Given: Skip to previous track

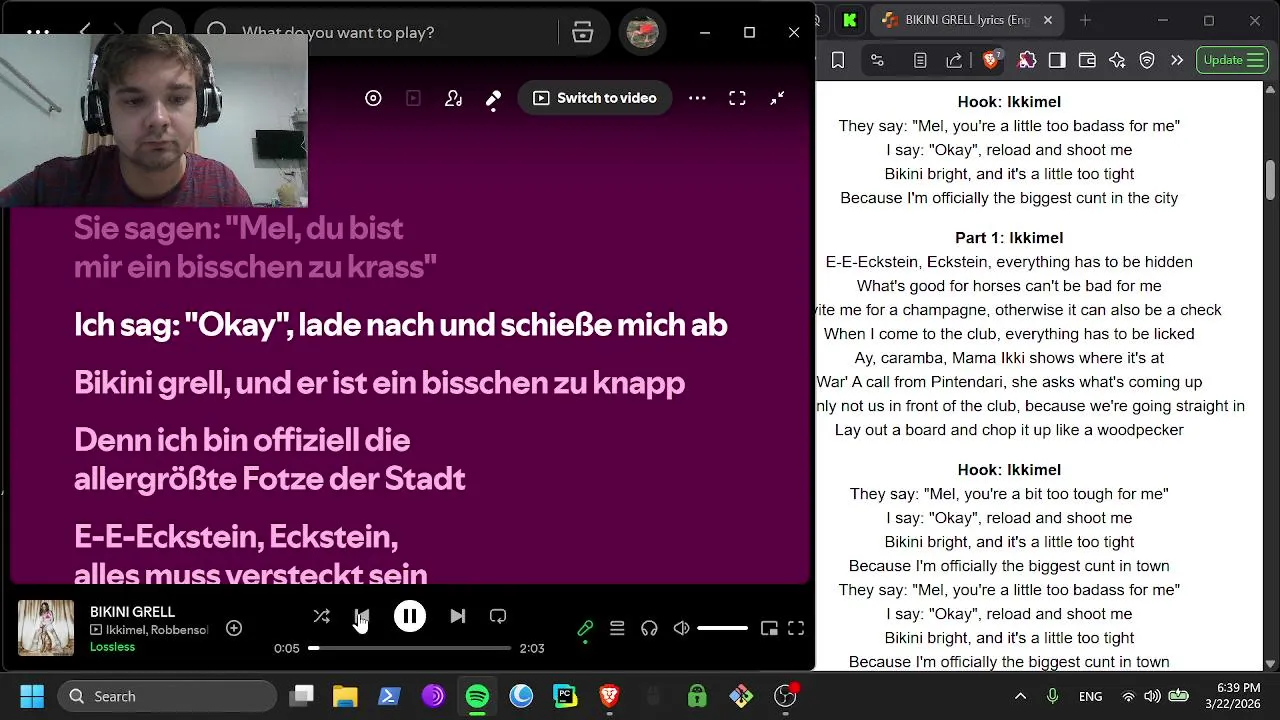Looking at the screenshot, I should point(362,616).
